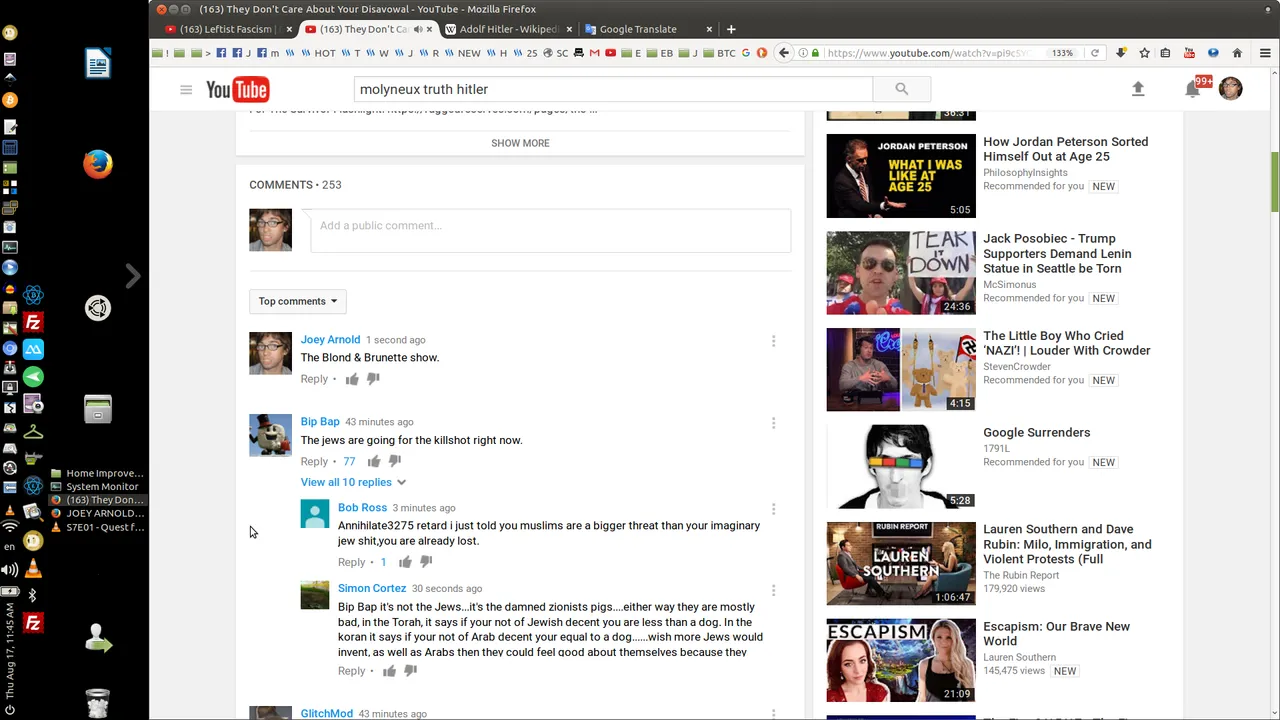Like Bip Bap's comment

pyautogui.click(x=374, y=461)
